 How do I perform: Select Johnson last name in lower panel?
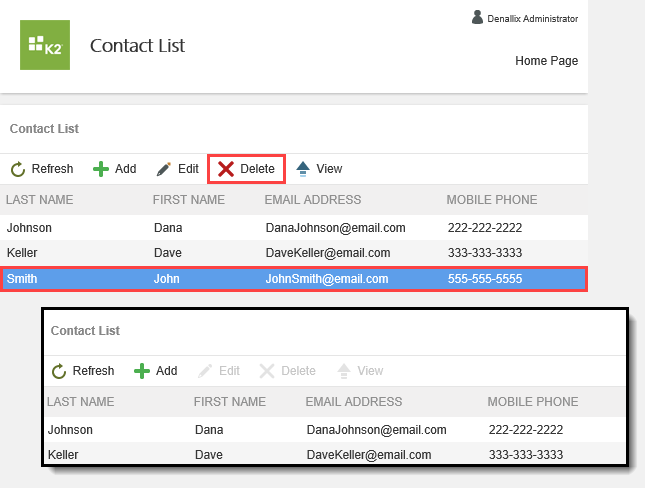point(70,430)
